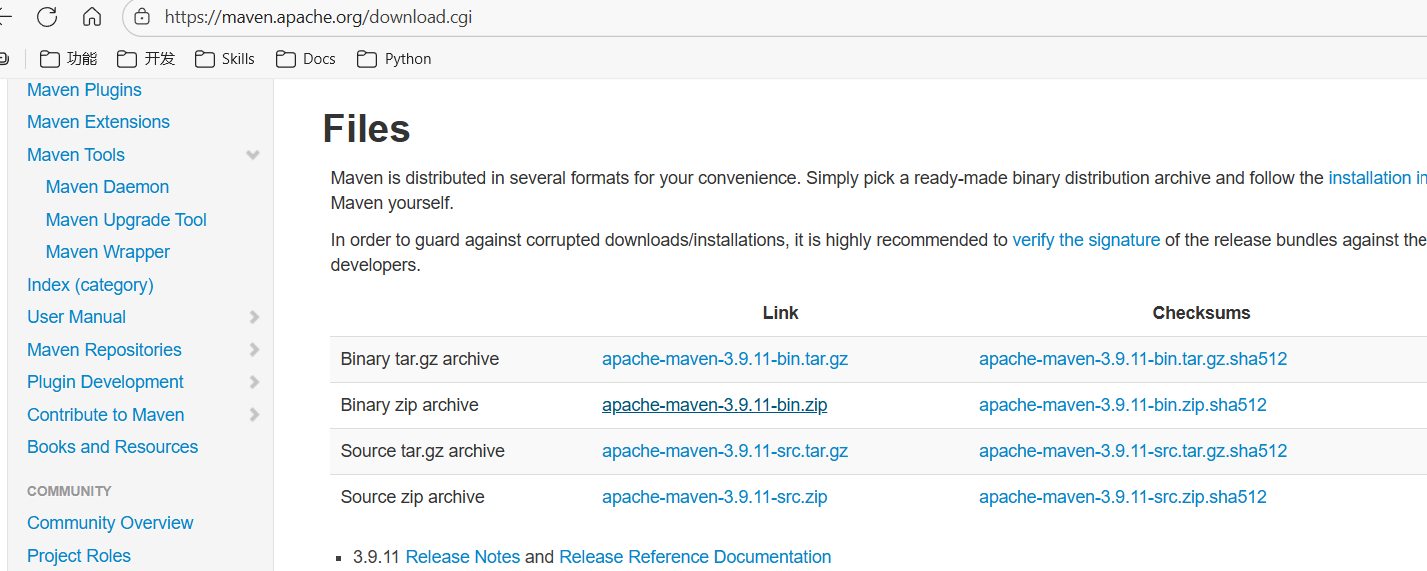Open the 3.9.11 Release Notes link
This screenshot has width=1427, height=571.
[462, 557]
